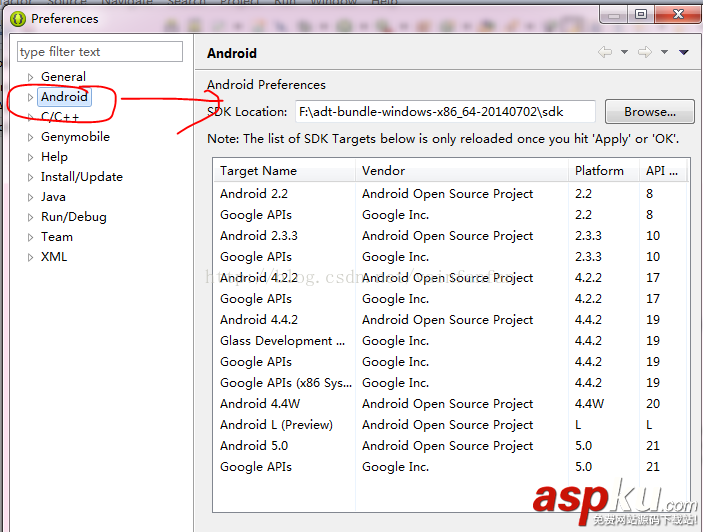This screenshot has width=703, height=532.
Task: Select the Glass Development target row
Action: [451, 341]
